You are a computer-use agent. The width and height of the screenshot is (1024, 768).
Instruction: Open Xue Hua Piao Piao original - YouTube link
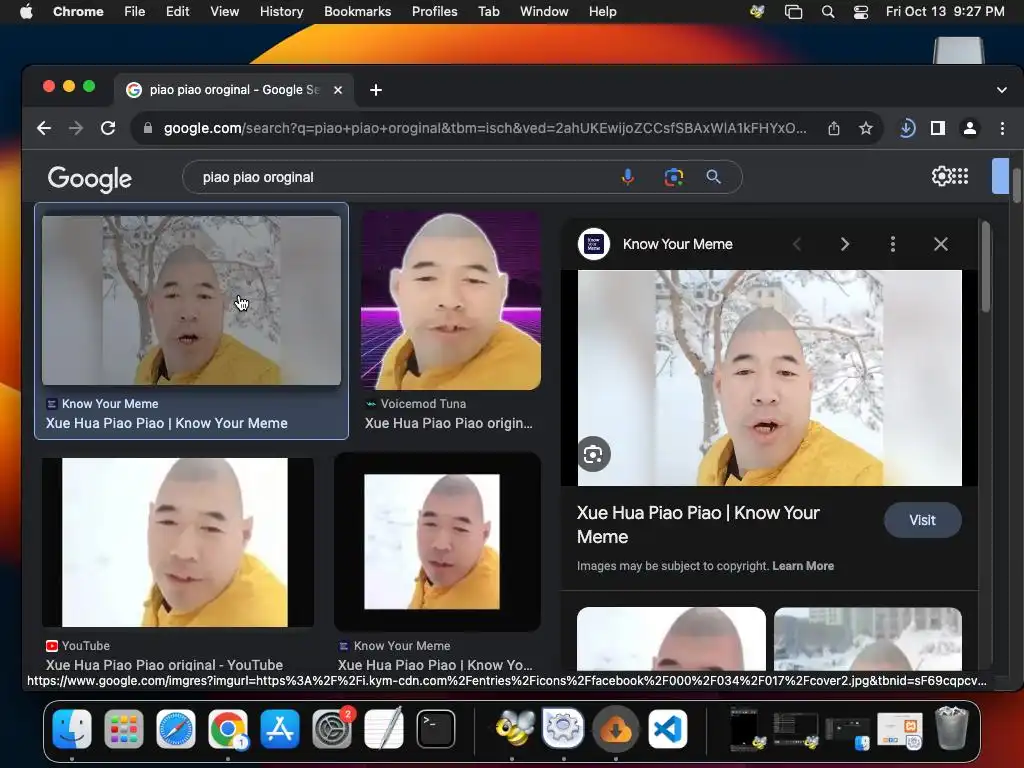[x=164, y=664]
